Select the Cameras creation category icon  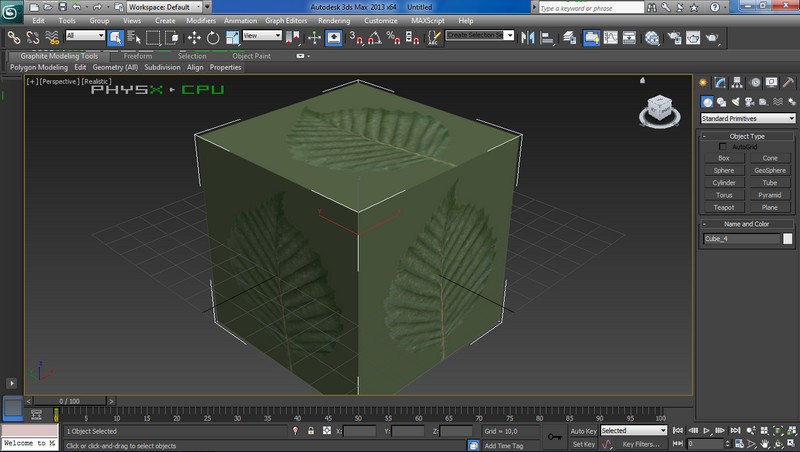[x=749, y=102]
